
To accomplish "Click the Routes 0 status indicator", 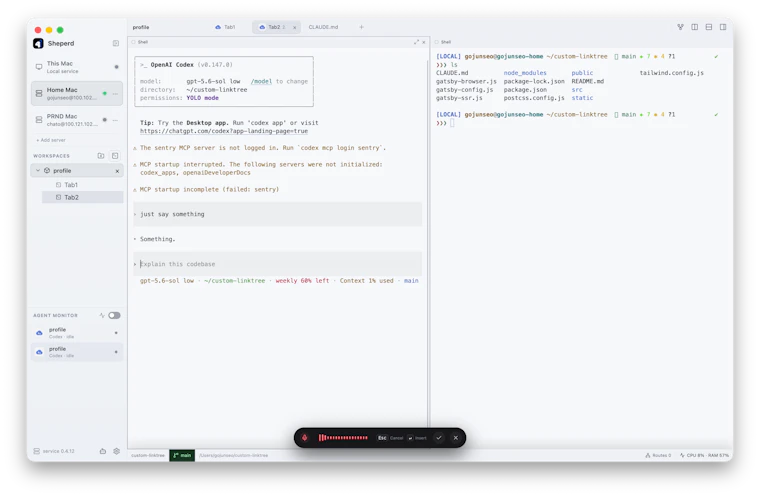I will 658,455.
